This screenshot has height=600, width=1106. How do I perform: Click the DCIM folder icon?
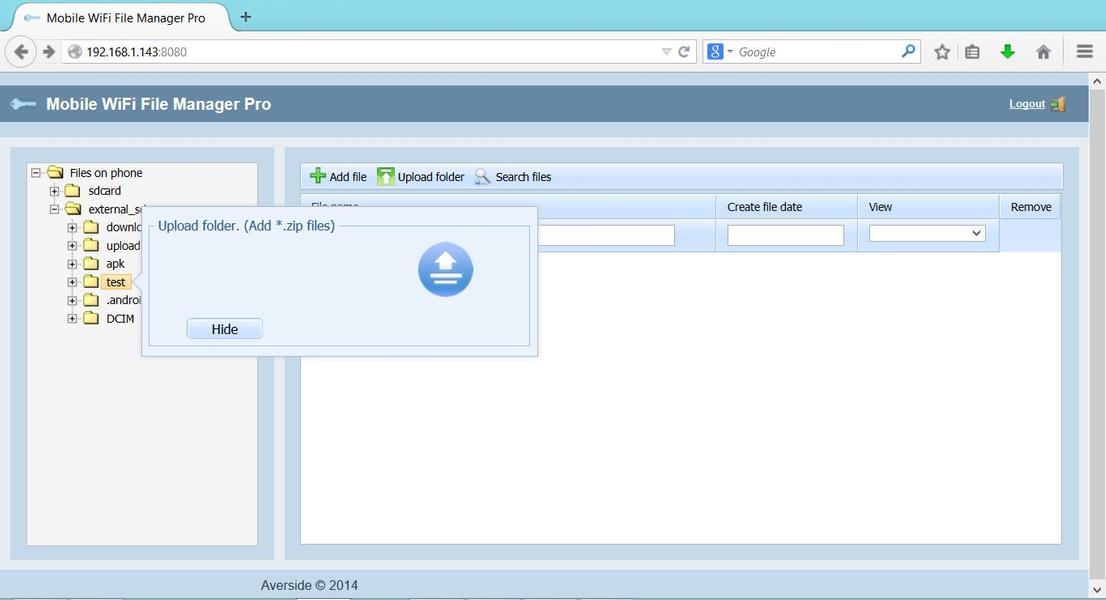[x=91, y=318]
